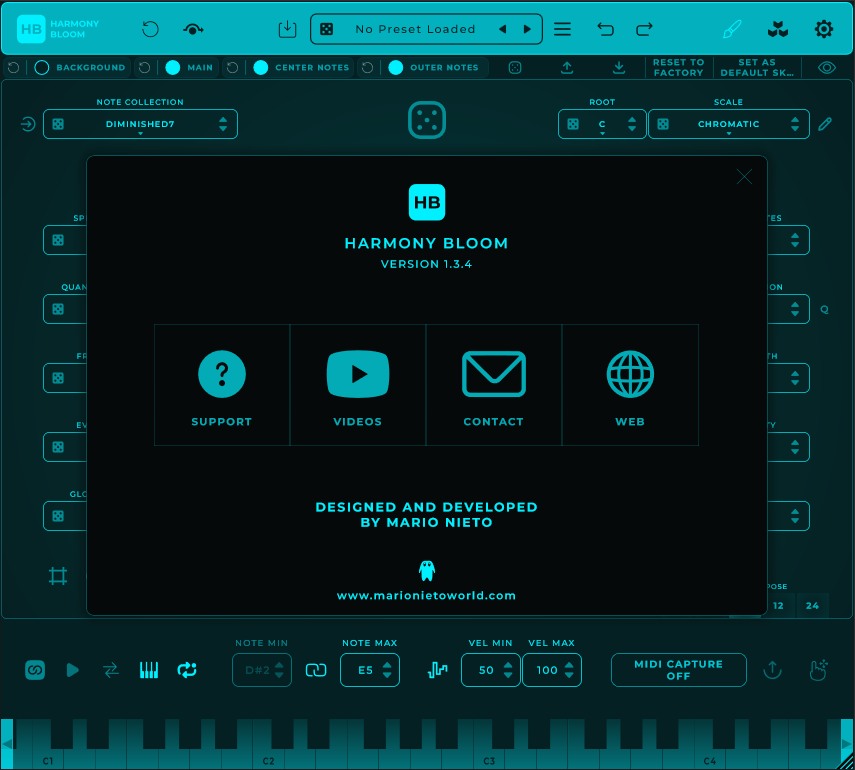Reset the Outer Notes color
Image resolution: width=855 pixels, height=770 pixels.
point(368,68)
